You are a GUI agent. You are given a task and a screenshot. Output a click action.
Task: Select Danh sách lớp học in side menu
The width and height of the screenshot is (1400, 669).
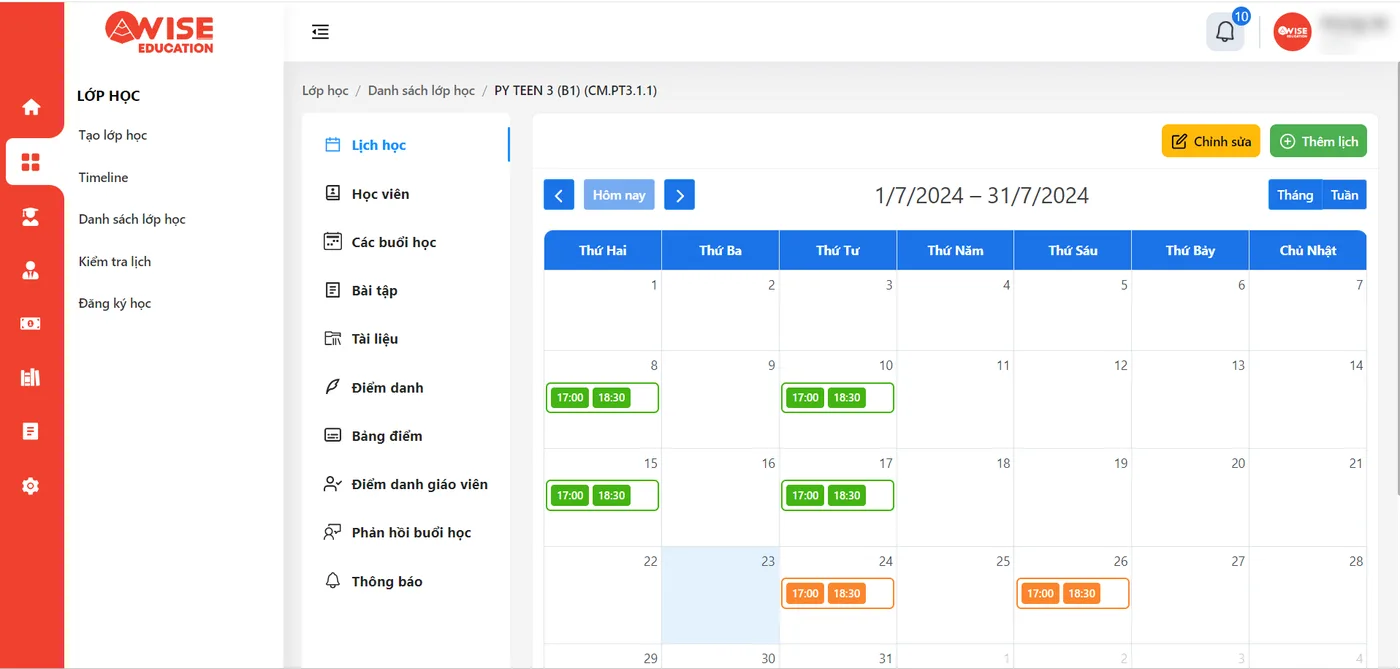(132, 219)
